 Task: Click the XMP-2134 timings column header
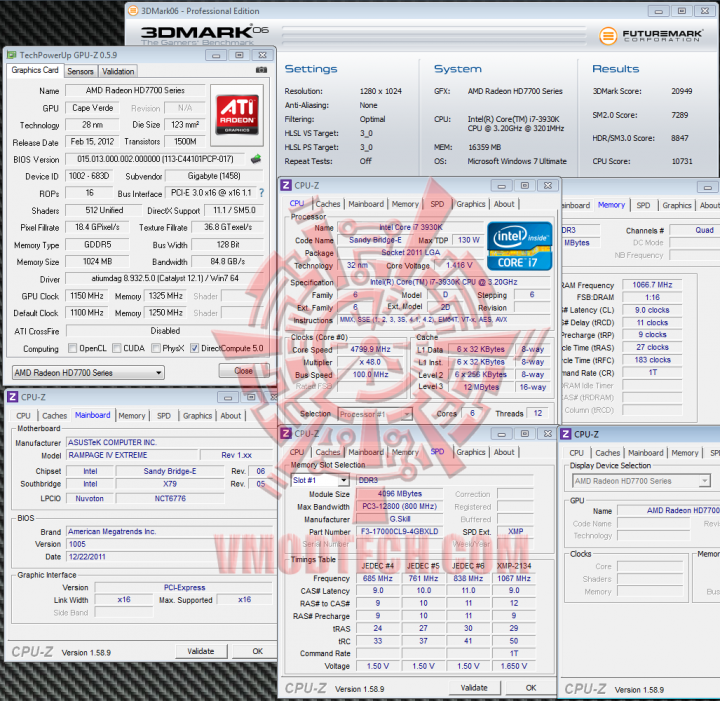coord(514,566)
